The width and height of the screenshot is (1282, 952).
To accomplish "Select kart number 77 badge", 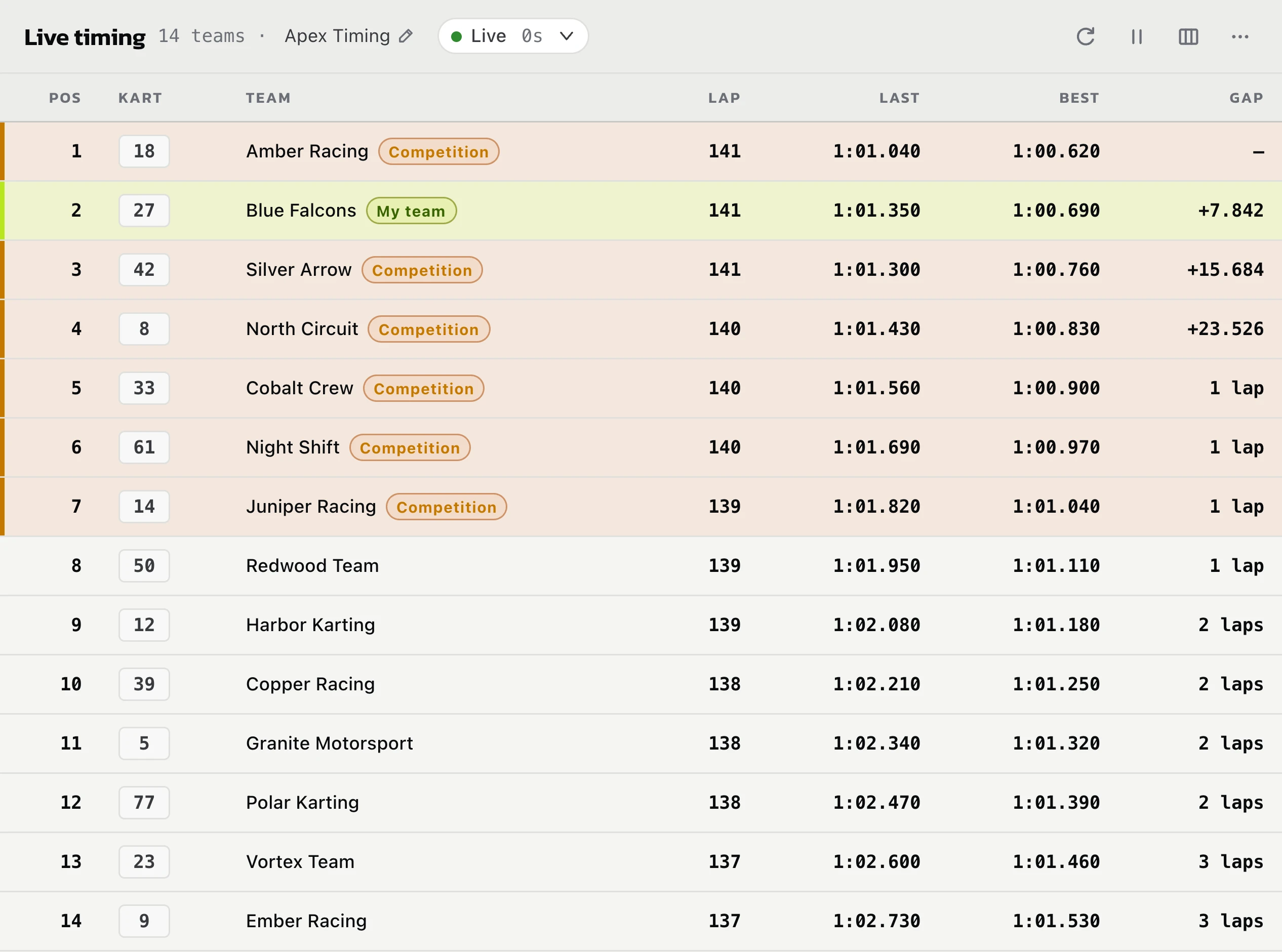I will tap(144, 803).
